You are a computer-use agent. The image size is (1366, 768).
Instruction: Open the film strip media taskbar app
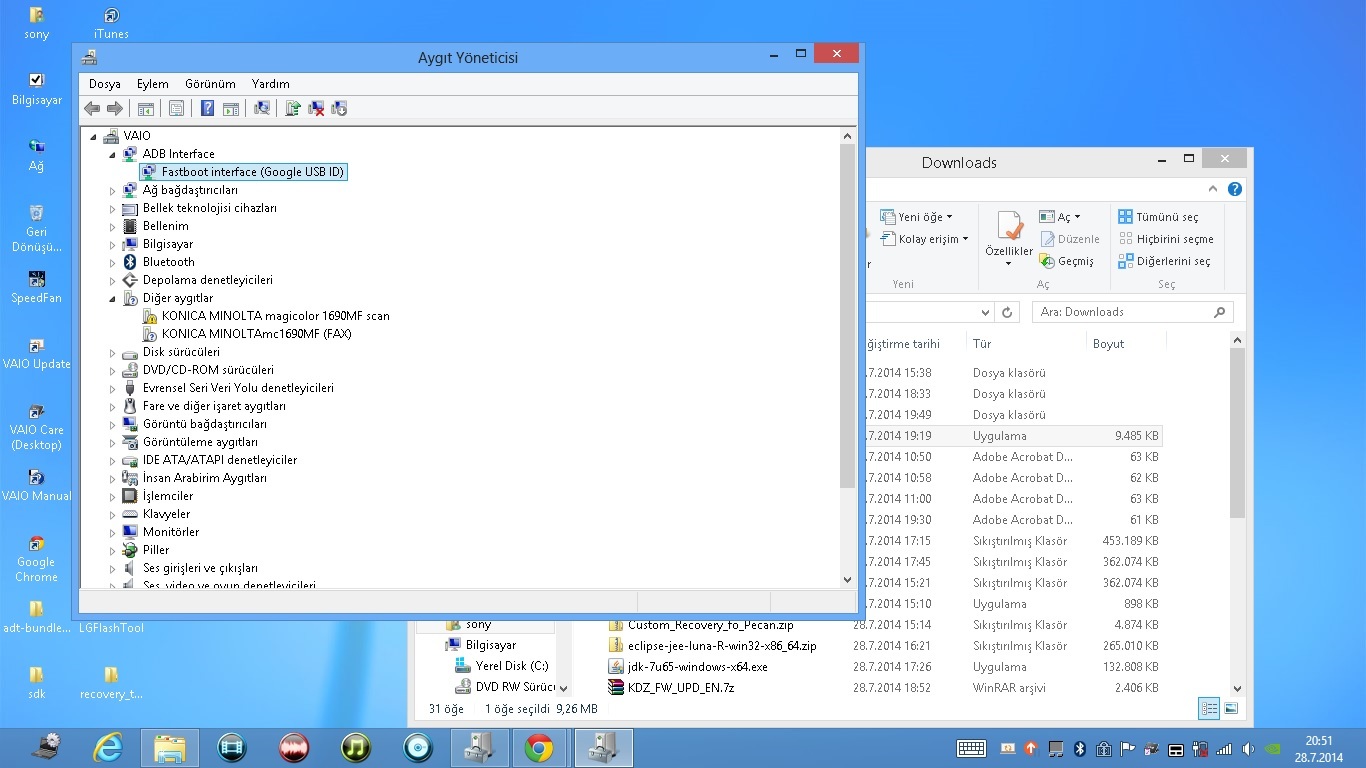(x=231, y=747)
